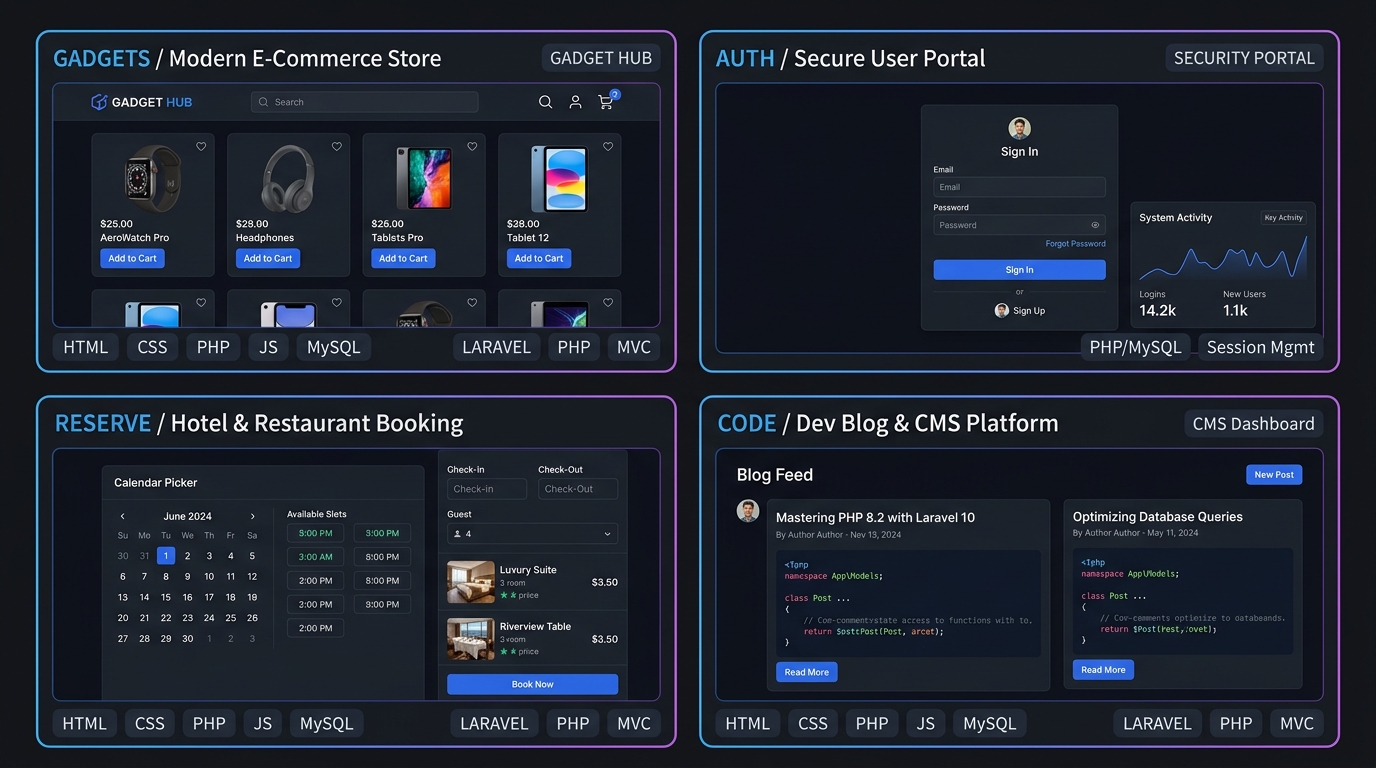Favorite AeroWatch Pro with its heart icon
The image size is (1376, 768).
[x=201, y=147]
